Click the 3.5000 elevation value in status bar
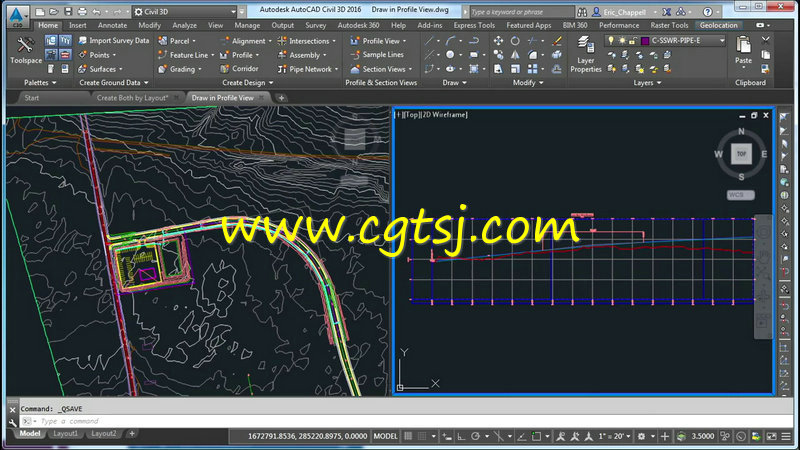Image resolution: width=800 pixels, height=450 pixels. click(703, 436)
